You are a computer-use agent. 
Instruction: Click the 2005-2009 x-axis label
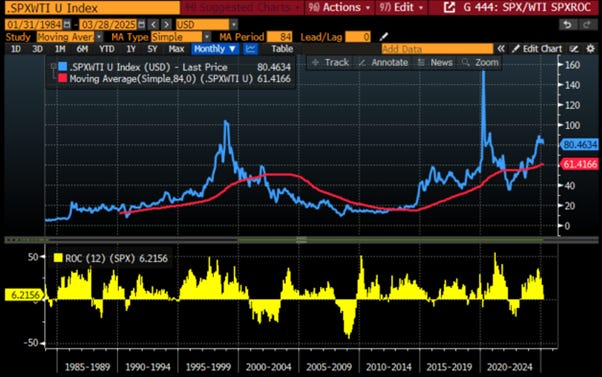[x=329, y=367]
